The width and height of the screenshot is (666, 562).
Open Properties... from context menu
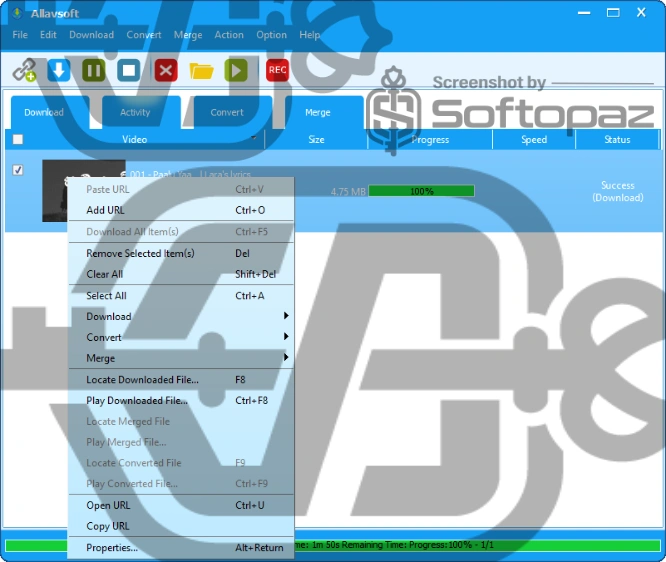(181, 548)
